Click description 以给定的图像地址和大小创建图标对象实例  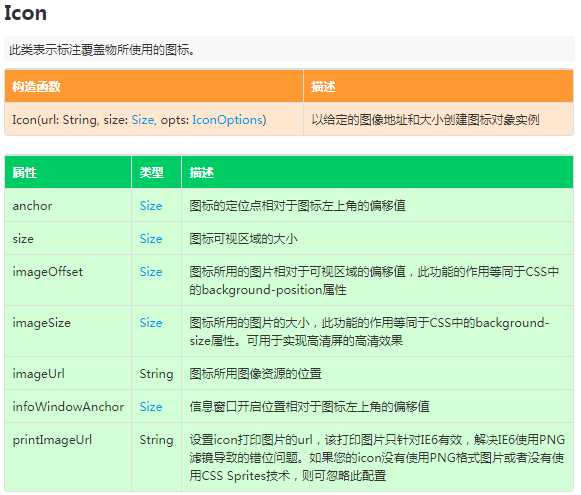coord(425,120)
